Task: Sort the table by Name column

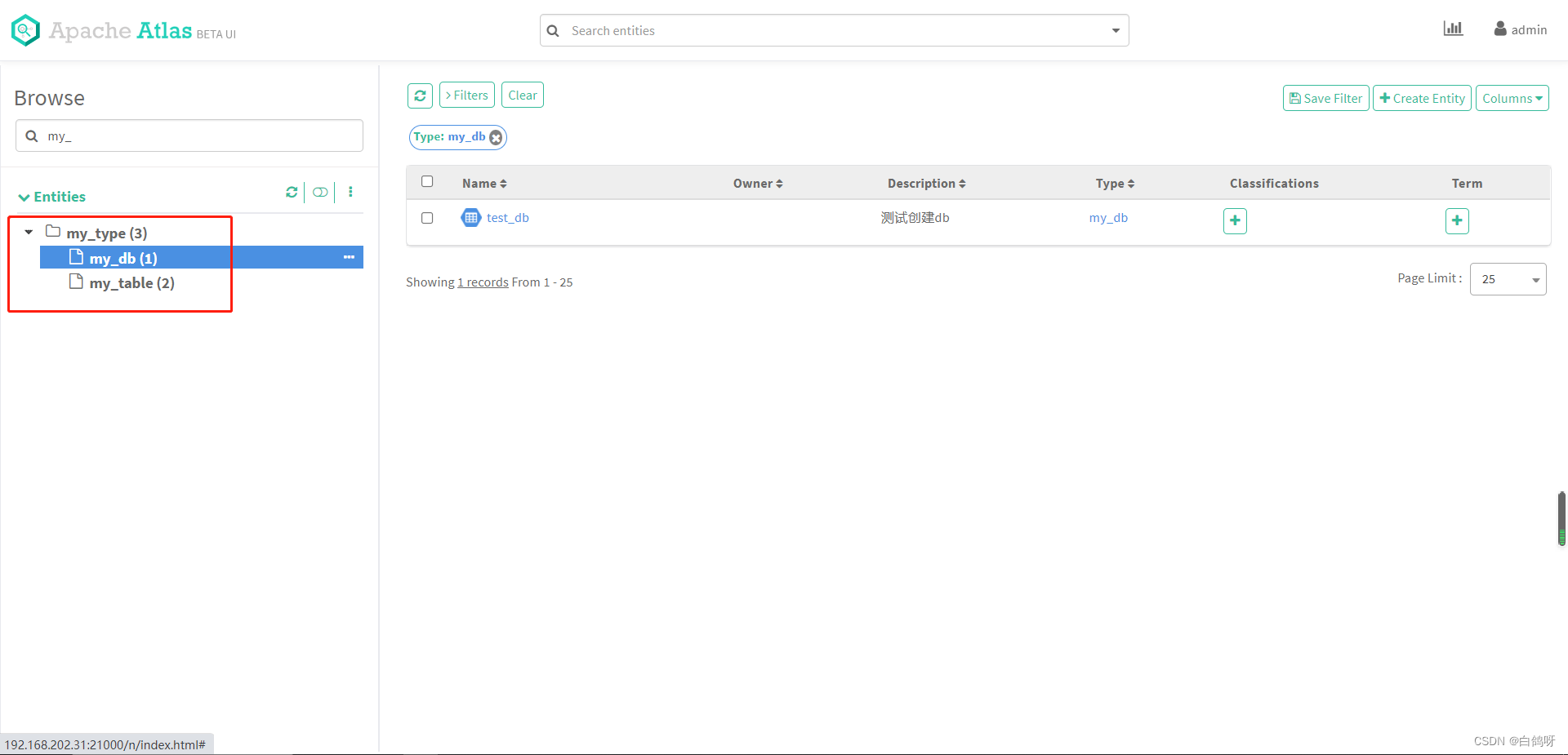Action: click(x=484, y=184)
